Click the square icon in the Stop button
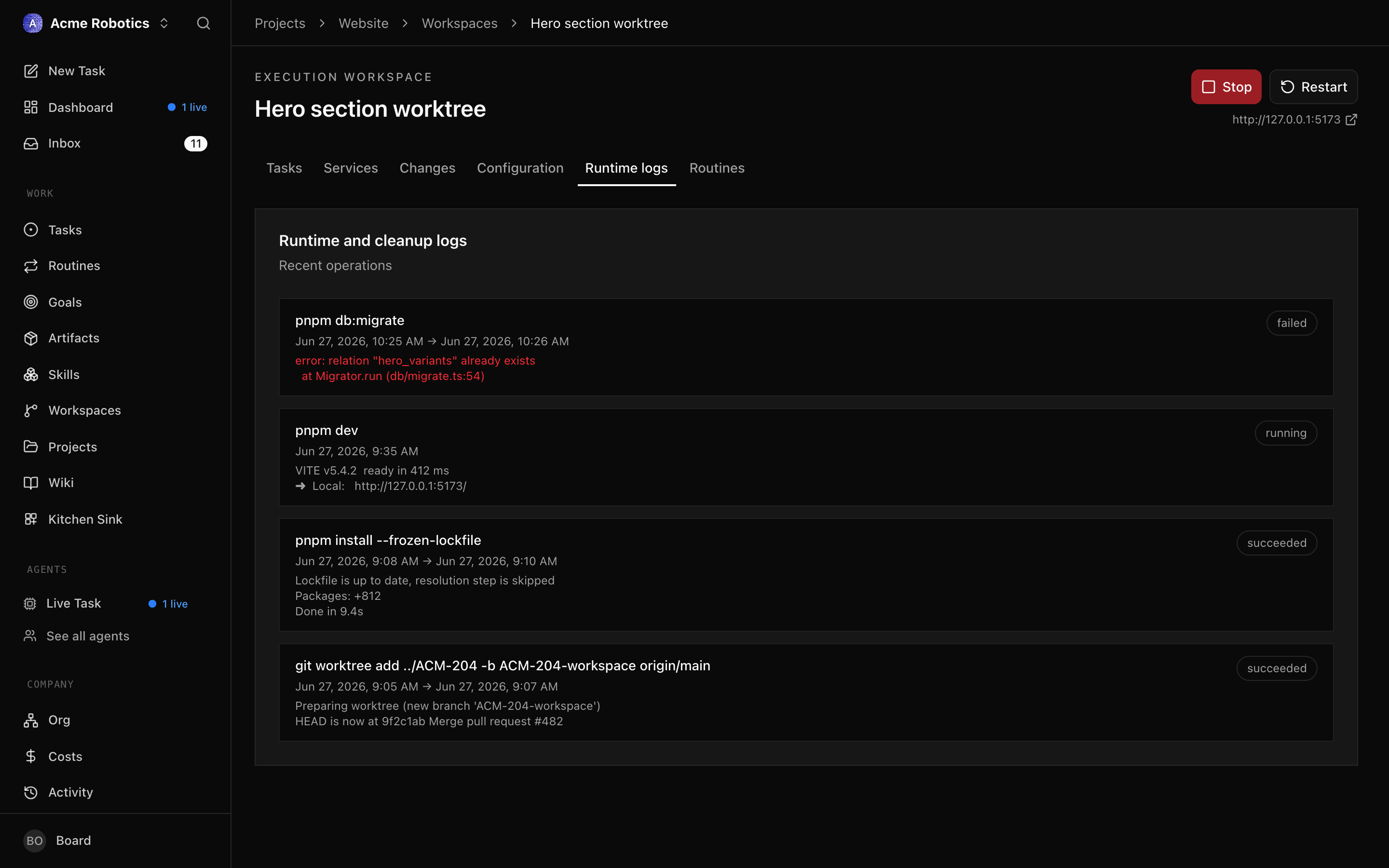 click(x=1208, y=87)
